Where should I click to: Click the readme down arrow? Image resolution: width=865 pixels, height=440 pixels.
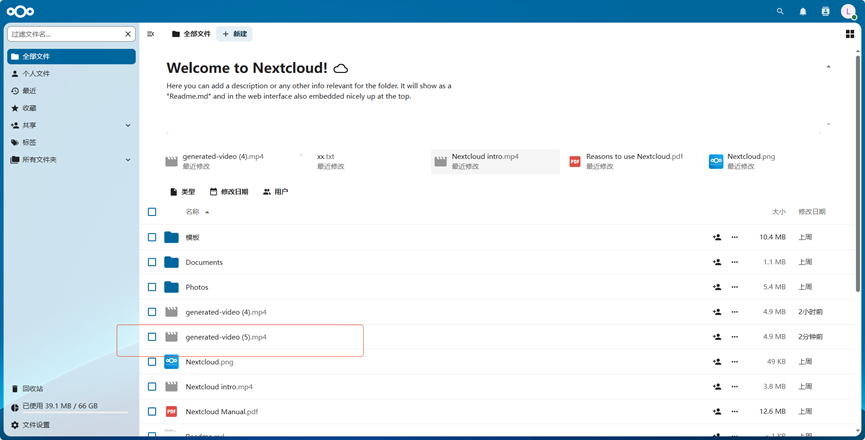click(x=828, y=124)
